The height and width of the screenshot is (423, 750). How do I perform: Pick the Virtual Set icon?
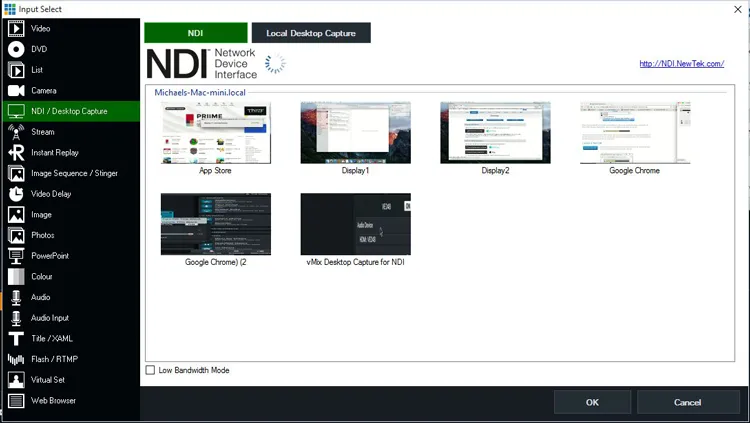tap(16, 380)
